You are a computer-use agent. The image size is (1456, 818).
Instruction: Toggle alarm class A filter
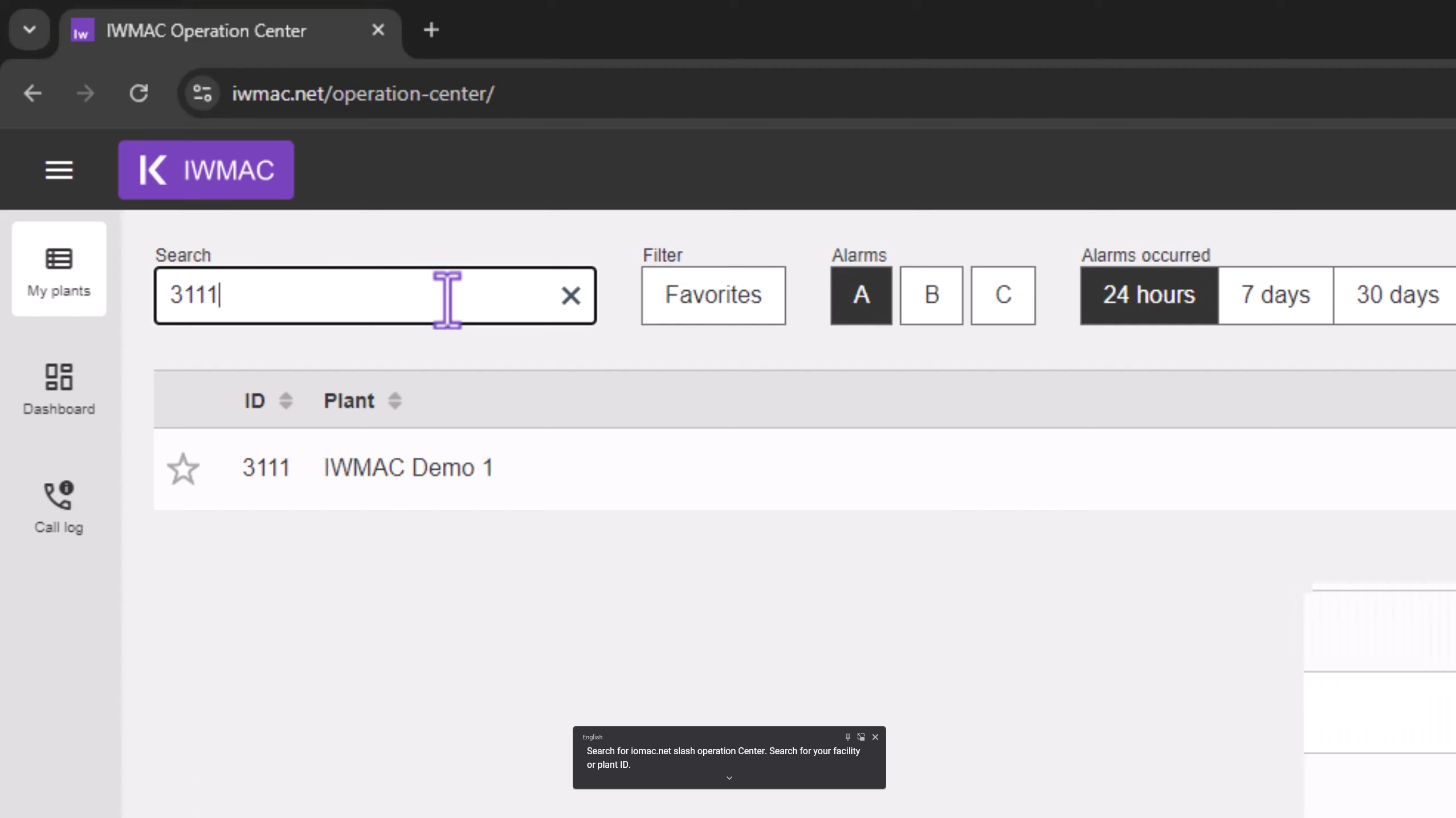tap(861, 295)
